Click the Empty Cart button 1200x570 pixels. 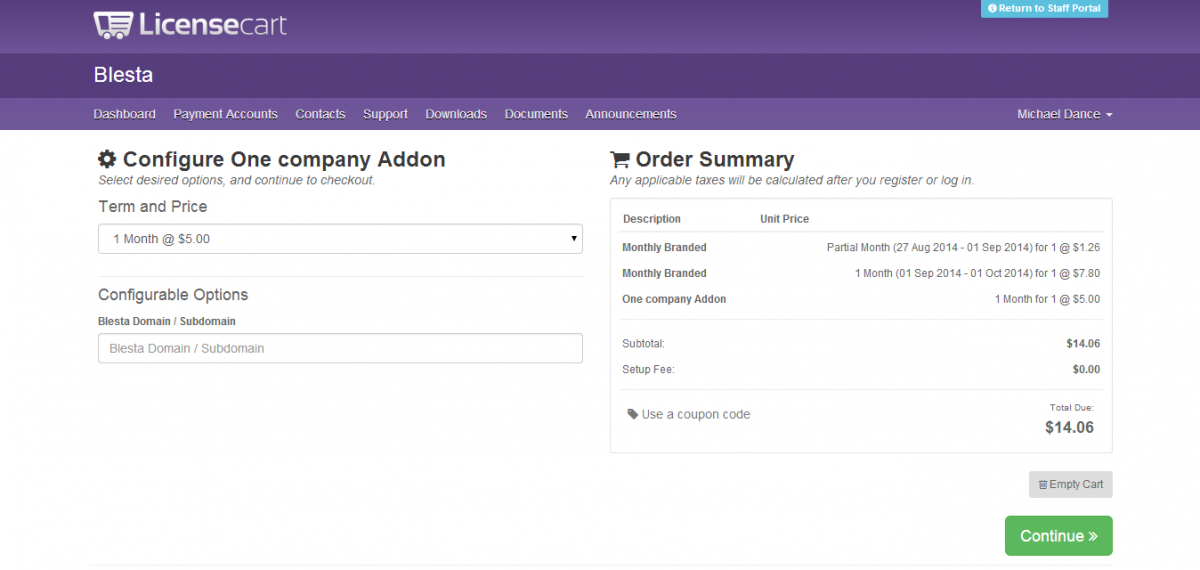[x=1070, y=485]
